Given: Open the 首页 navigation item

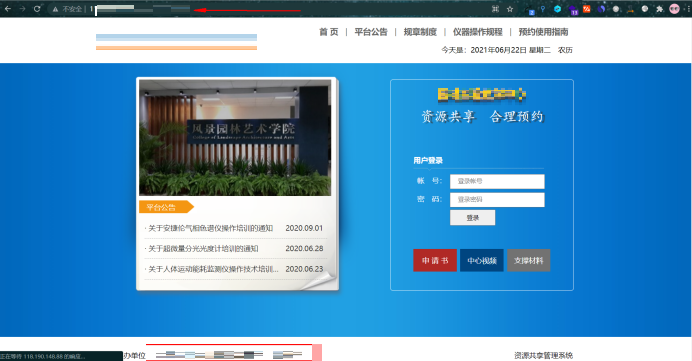Looking at the screenshot, I should (329, 32).
